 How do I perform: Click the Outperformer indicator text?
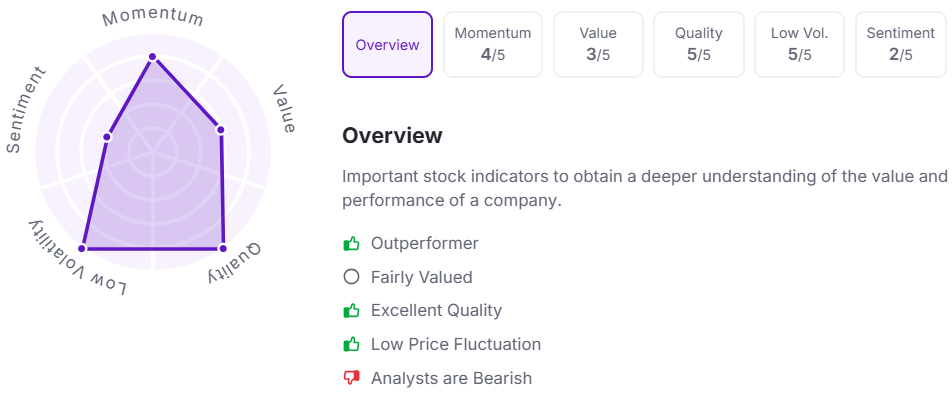point(424,243)
